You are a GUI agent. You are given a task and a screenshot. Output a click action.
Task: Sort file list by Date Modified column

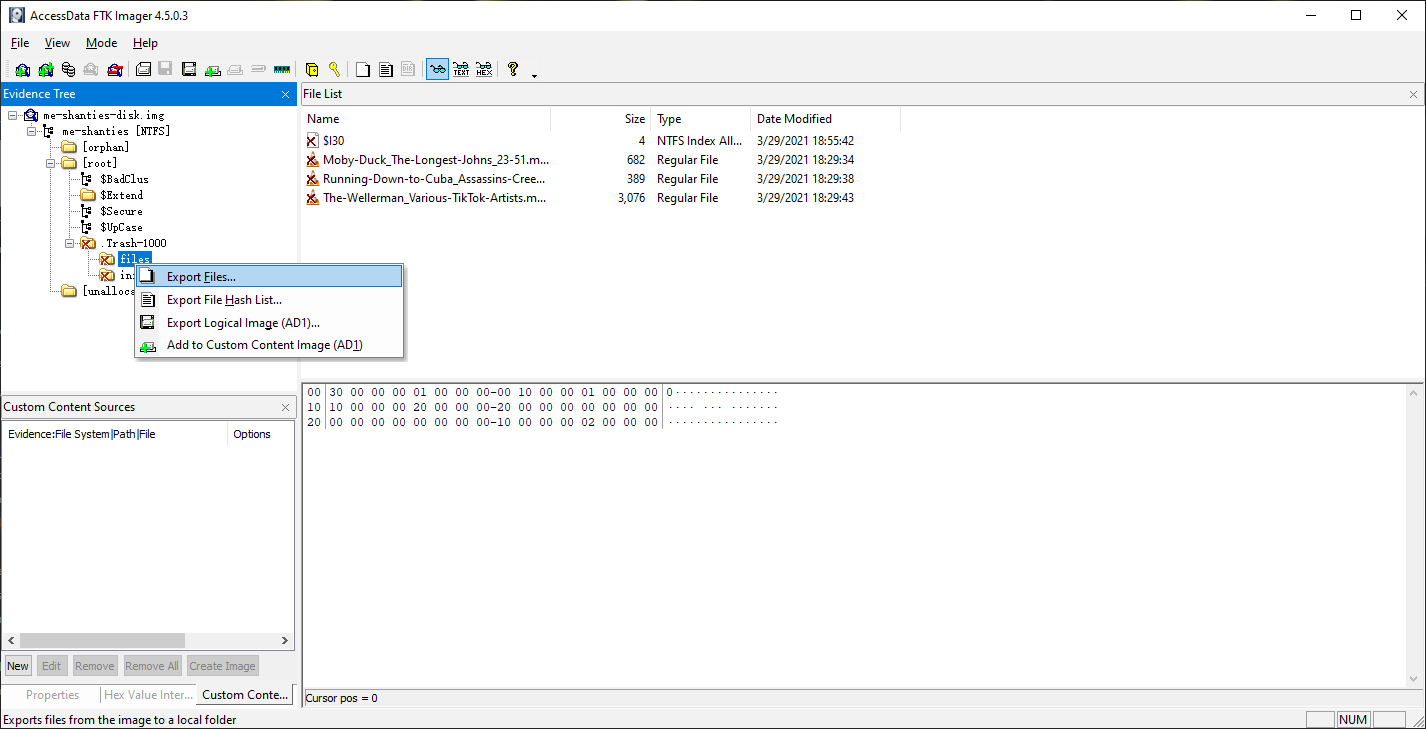(825, 119)
